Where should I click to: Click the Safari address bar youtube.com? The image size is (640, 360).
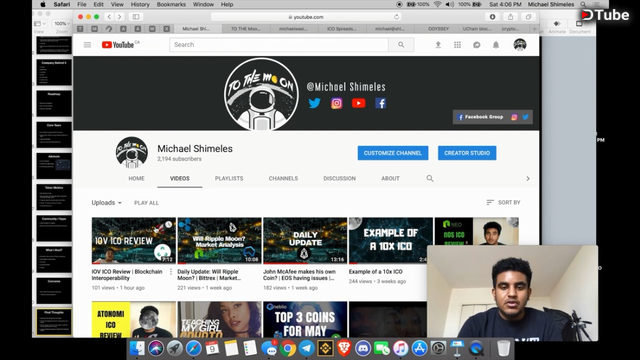[306, 17]
